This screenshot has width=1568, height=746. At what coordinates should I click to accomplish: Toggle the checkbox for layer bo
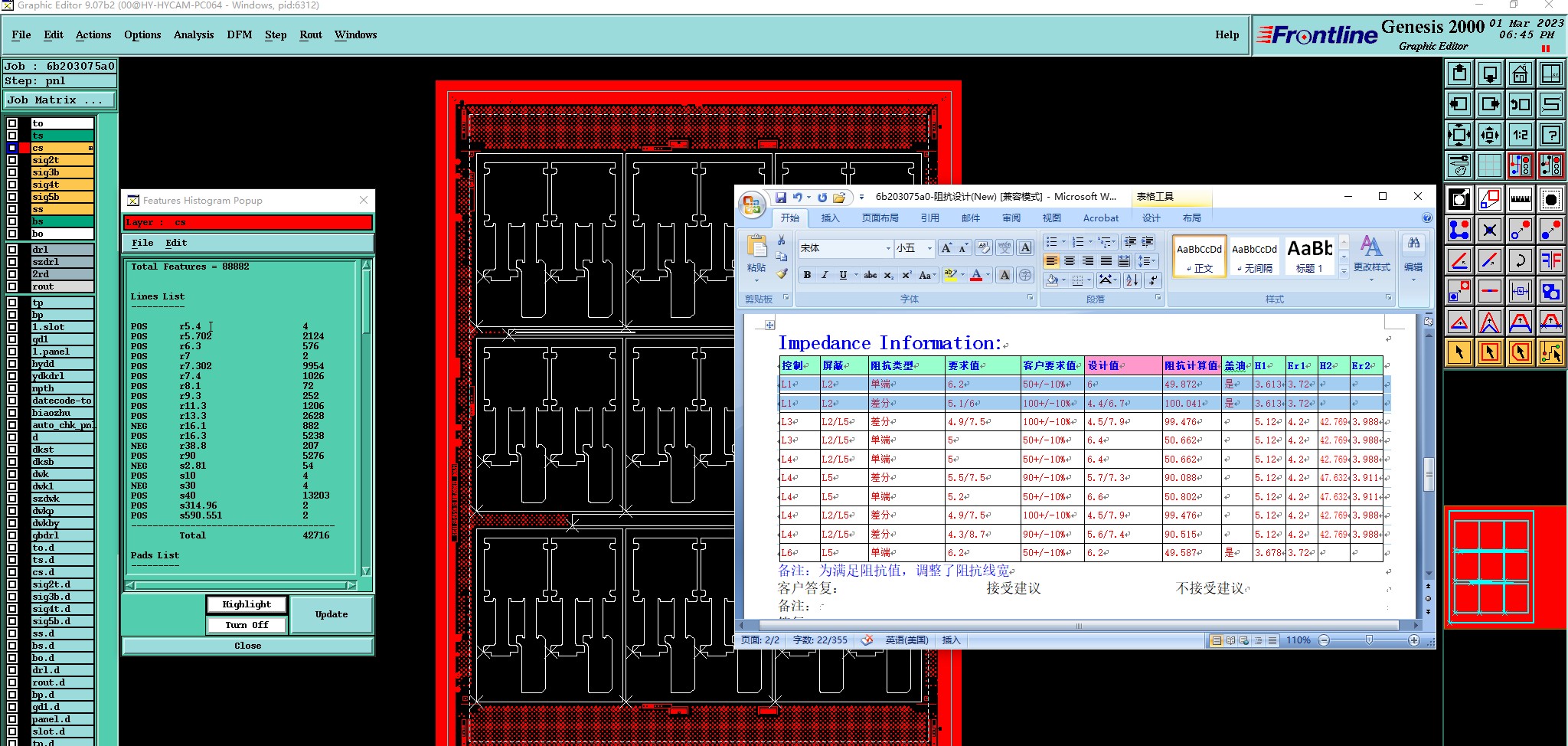click(x=12, y=234)
